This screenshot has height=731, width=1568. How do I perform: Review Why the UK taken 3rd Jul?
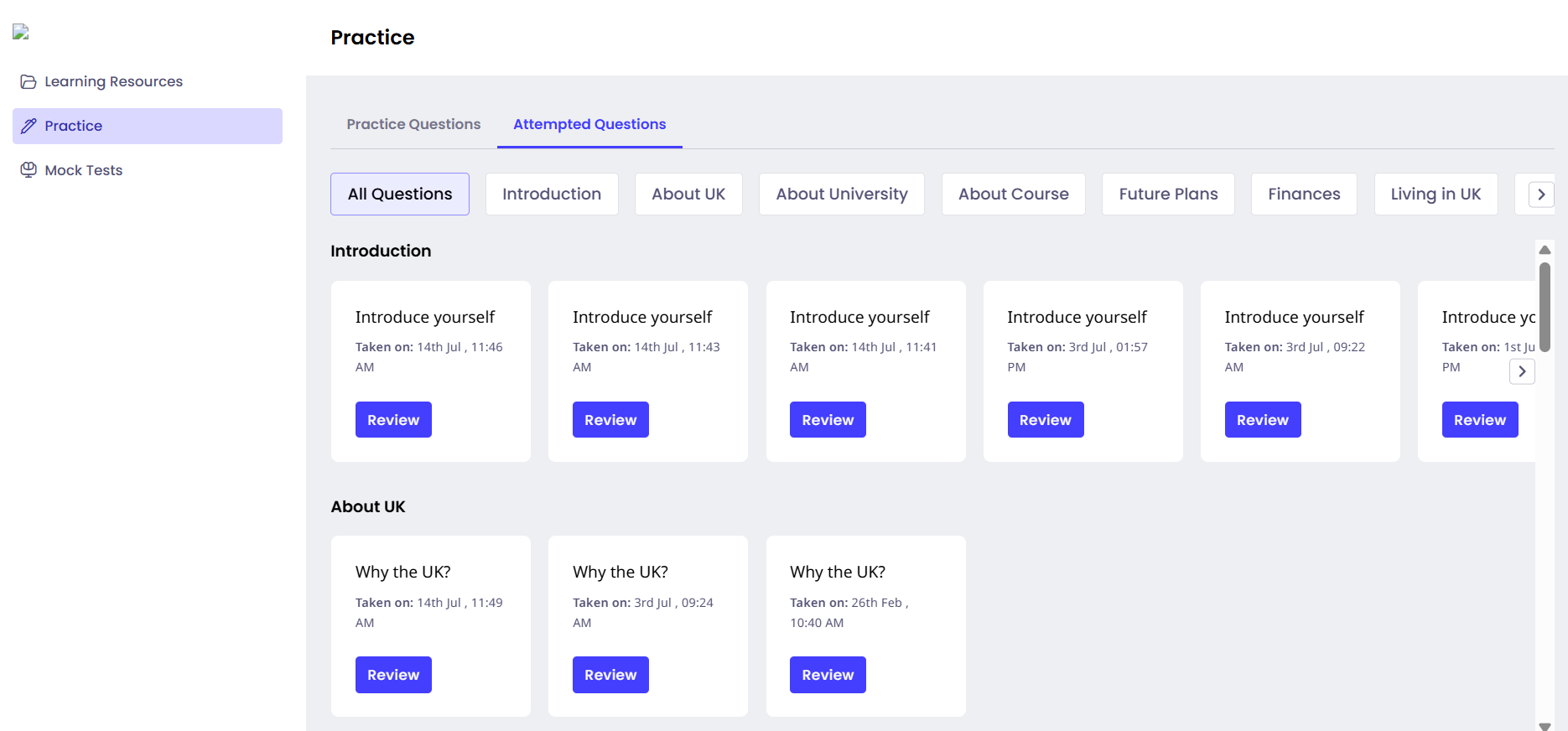(610, 675)
